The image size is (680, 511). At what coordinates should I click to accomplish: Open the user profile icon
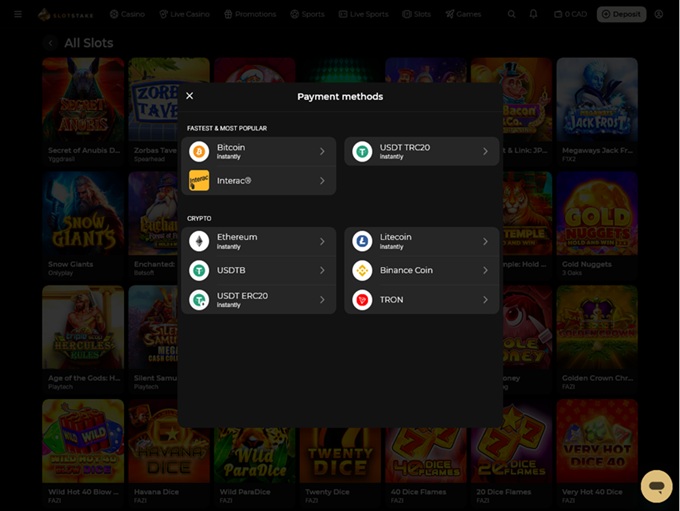659,14
